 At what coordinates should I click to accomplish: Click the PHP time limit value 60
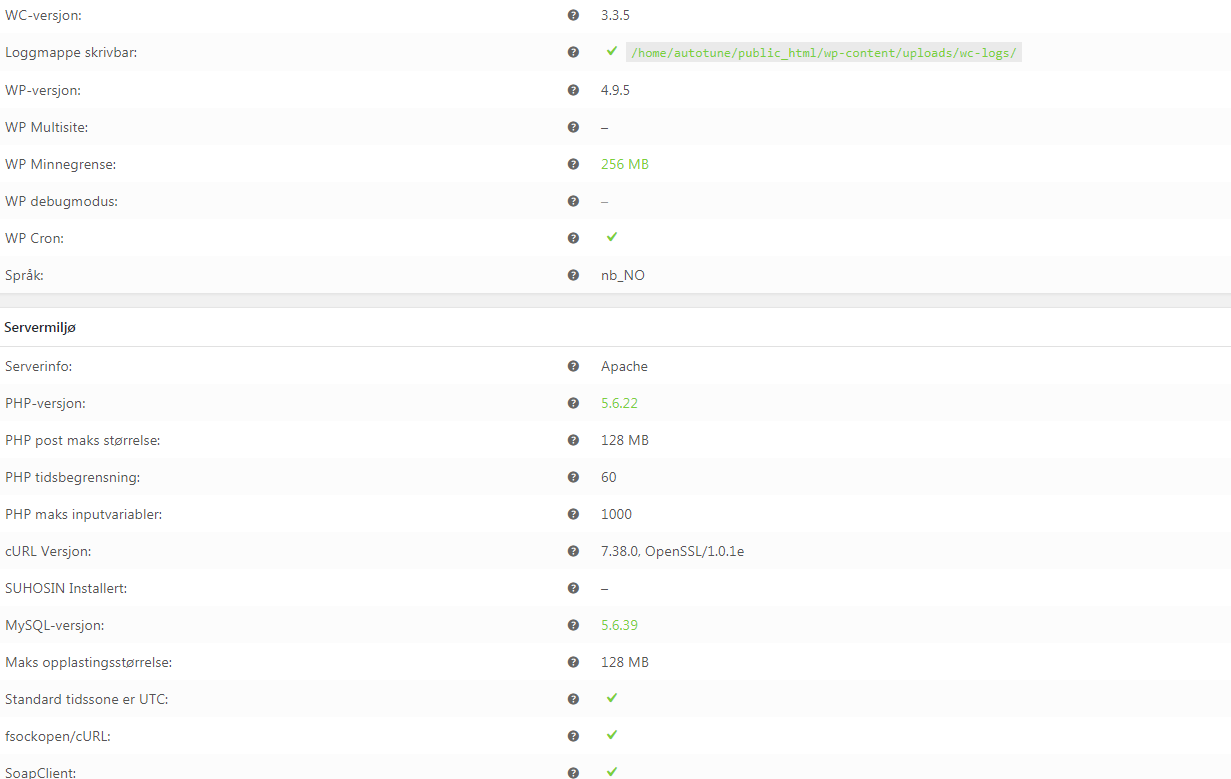[x=609, y=477]
